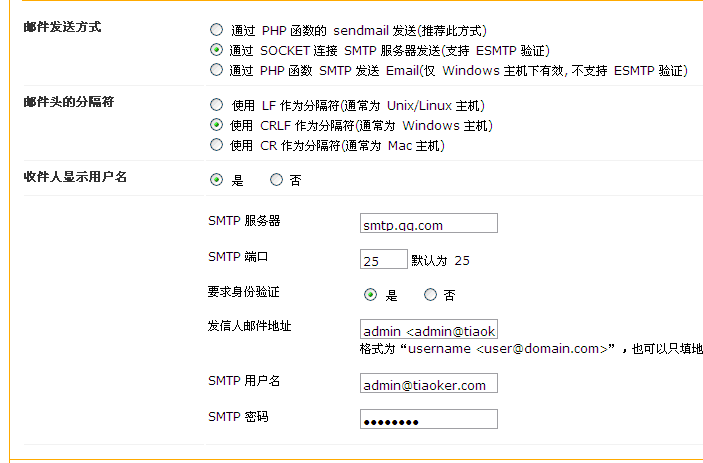Image resolution: width=703 pixels, height=463 pixels.
Task: Click the SOCKET 连接 SMTP label text
Action: tap(390, 51)
